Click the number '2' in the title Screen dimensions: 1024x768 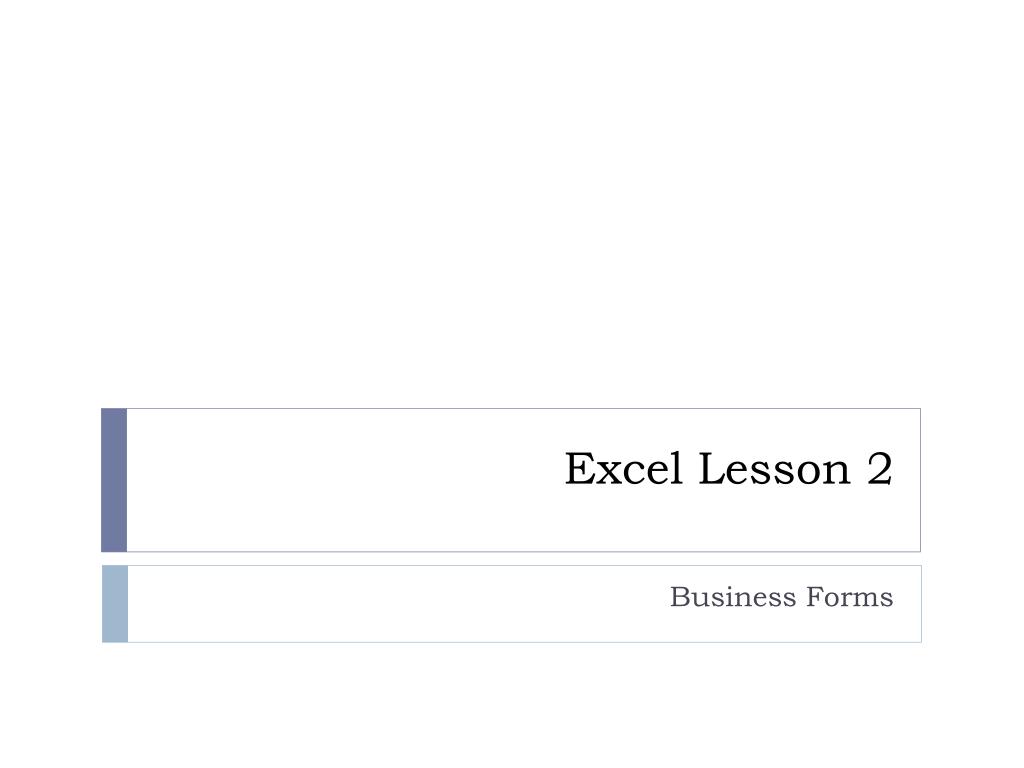click(x=880, y=468)
